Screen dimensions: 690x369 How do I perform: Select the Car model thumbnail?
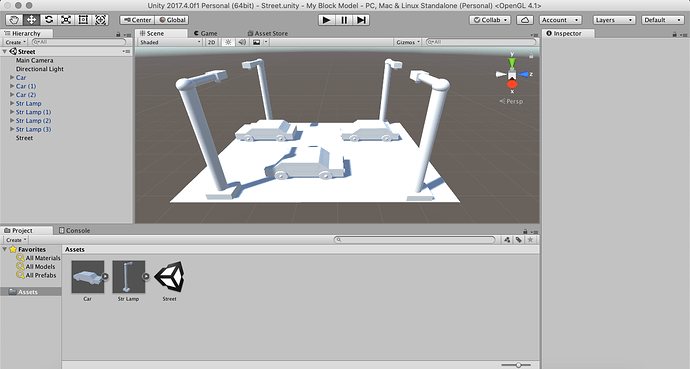click(88, 277)
